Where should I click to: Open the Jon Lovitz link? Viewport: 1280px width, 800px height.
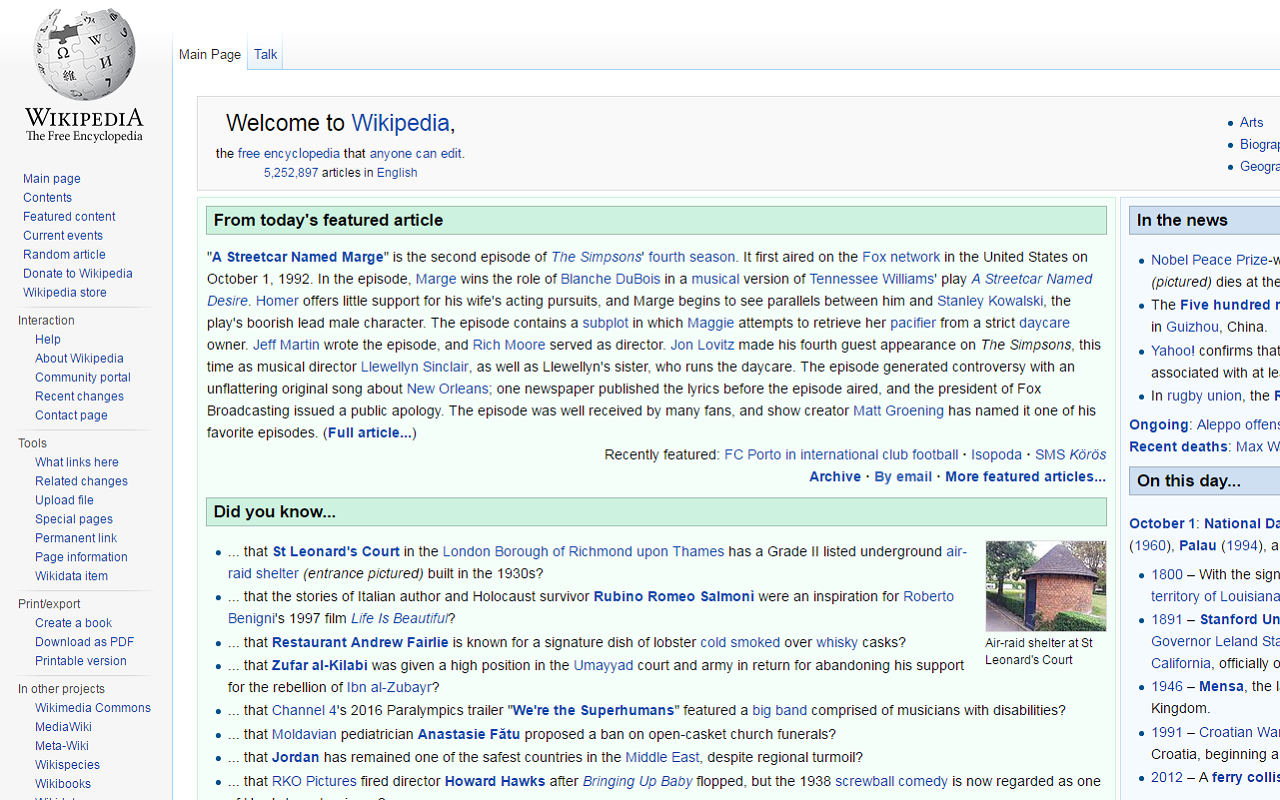(x=702, y=346)
